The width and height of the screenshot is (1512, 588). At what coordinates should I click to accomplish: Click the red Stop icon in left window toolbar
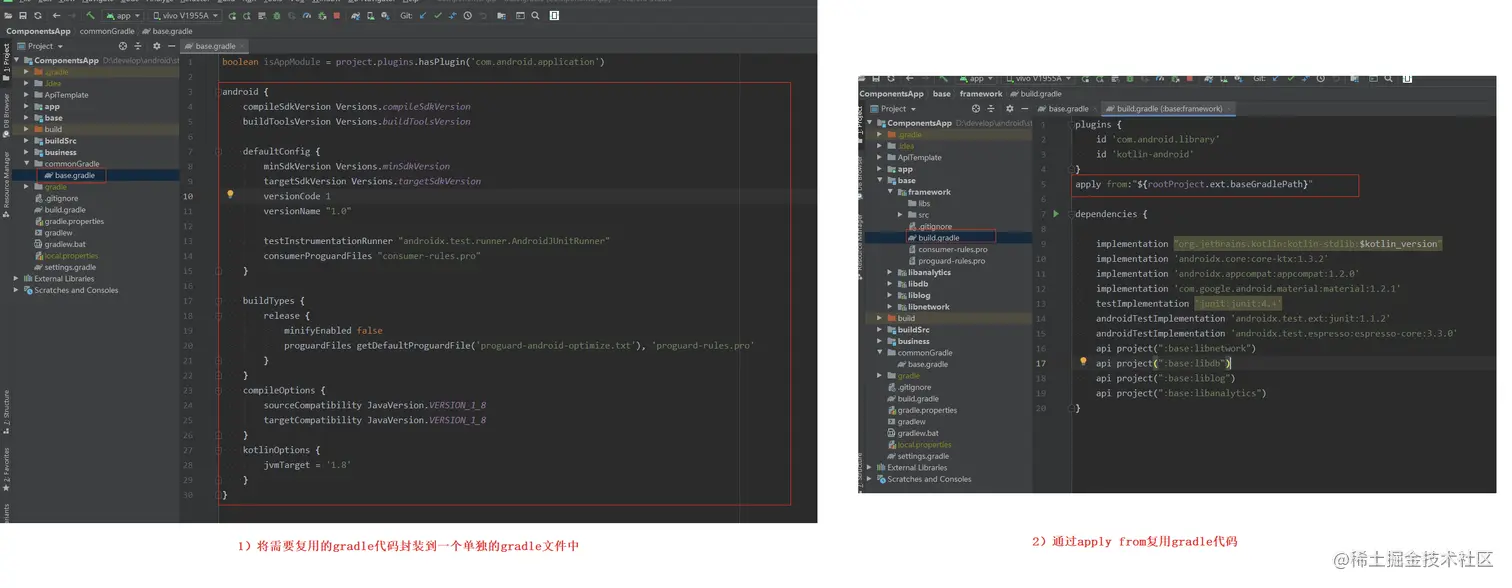(337, 16)
